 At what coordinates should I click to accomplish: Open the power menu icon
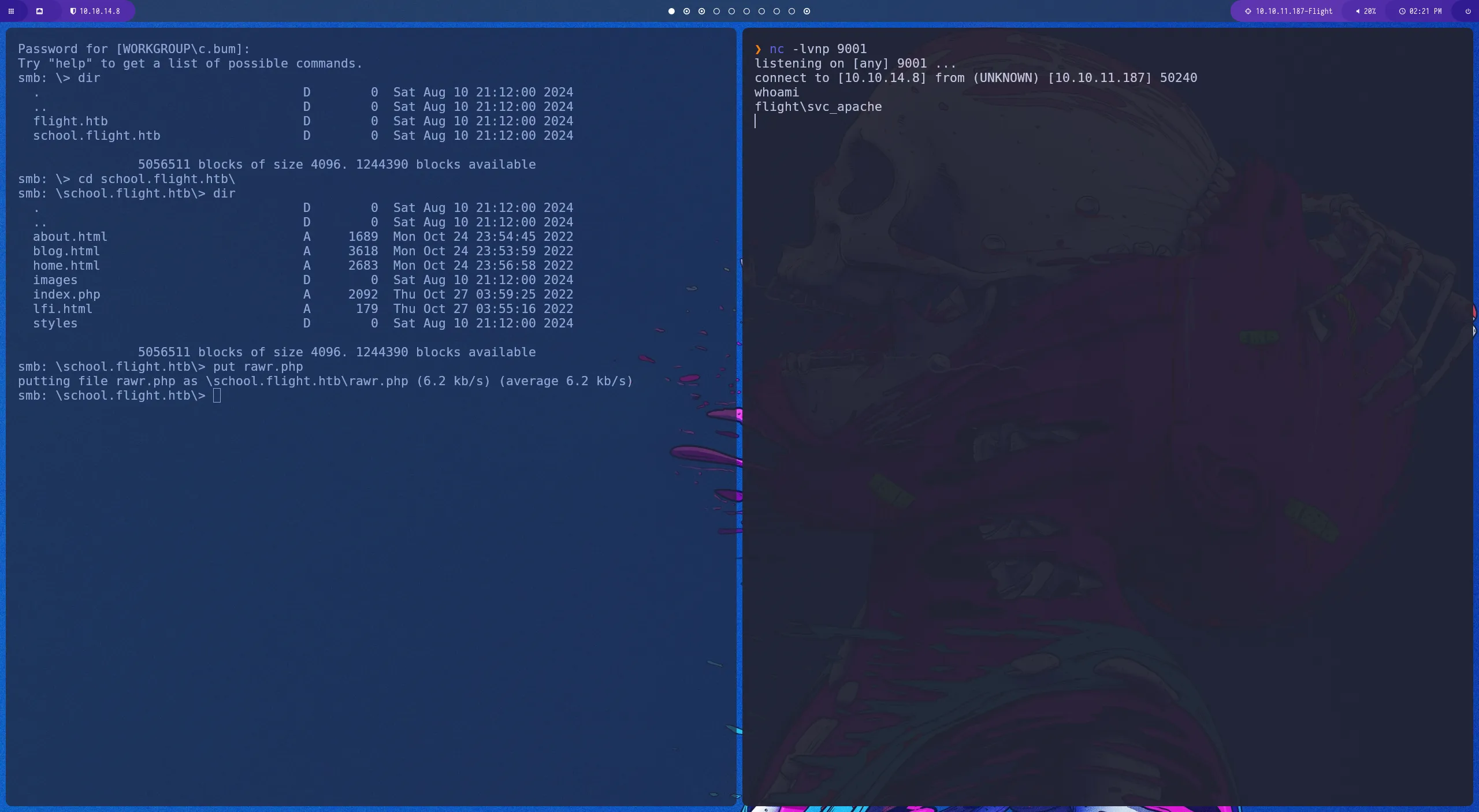(x=1467, y=11)
